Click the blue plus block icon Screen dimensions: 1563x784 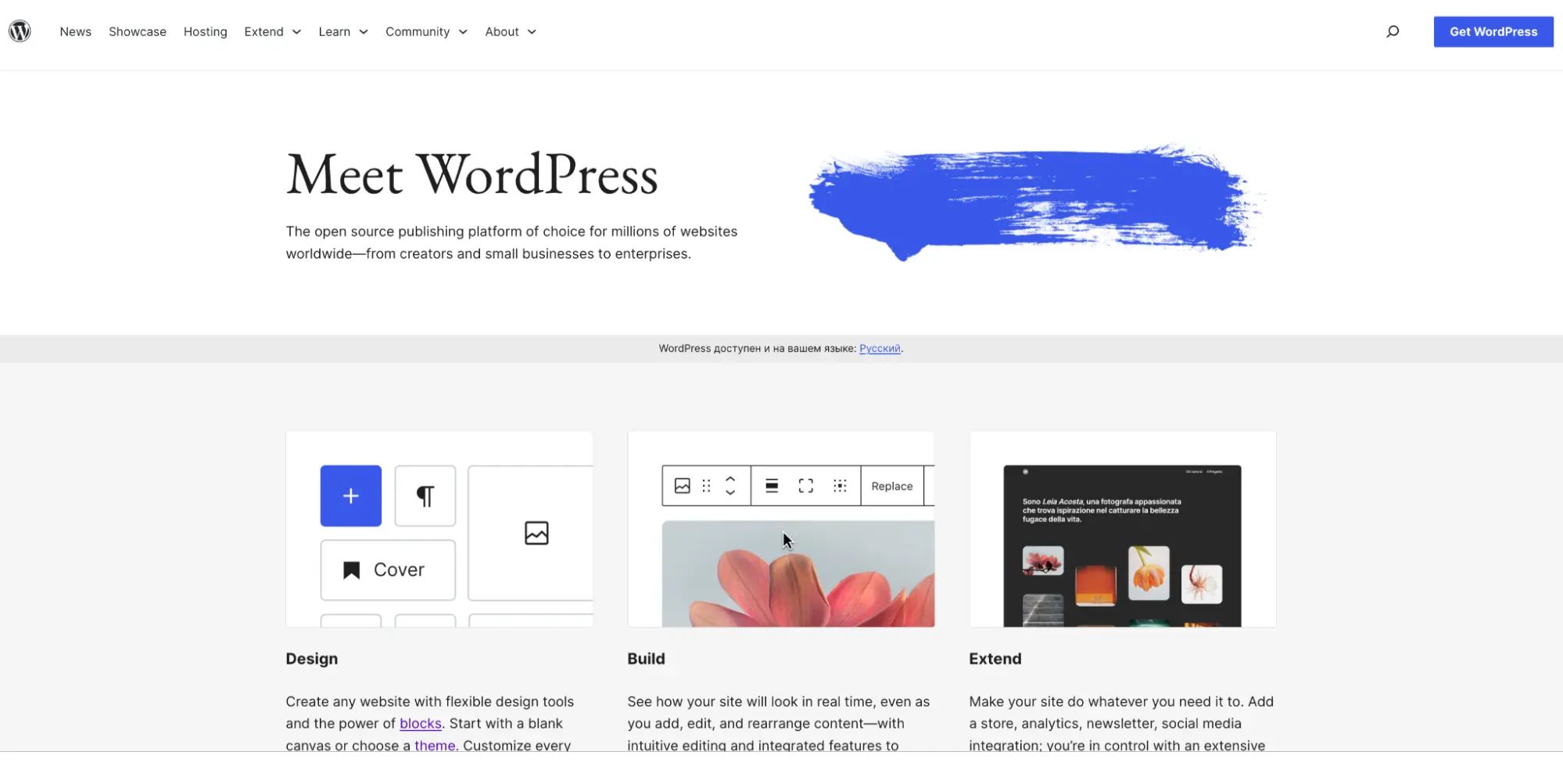pyautogui.click(x=351, y=496)
